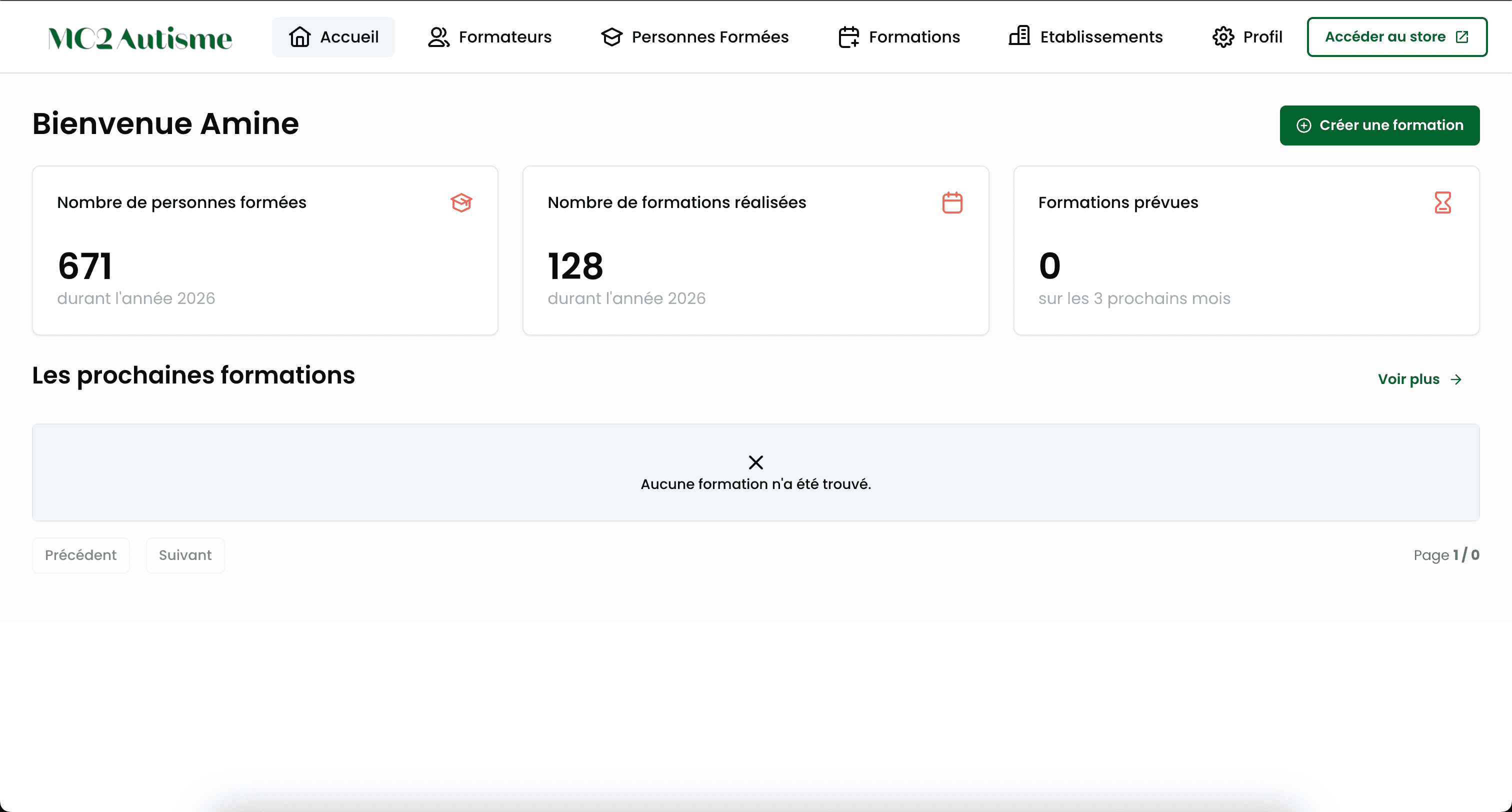Image resolution: width=1512 pixels, height=812 pixels.
Task: Click the users icon beside Formateurs
Action: pos(438,37)
